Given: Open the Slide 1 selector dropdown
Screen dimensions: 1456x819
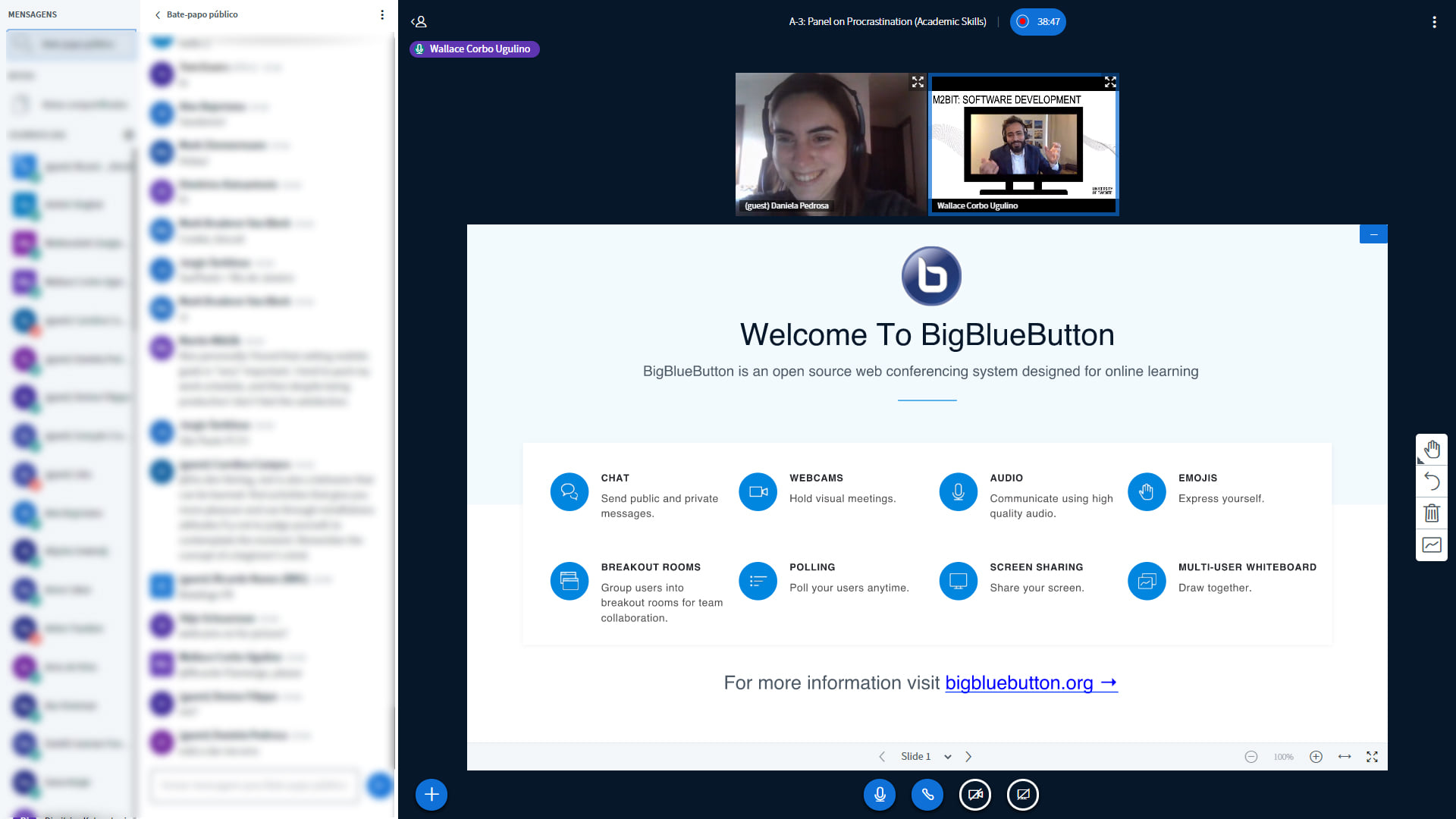Looking at the screenshot, I should (925, 757).
